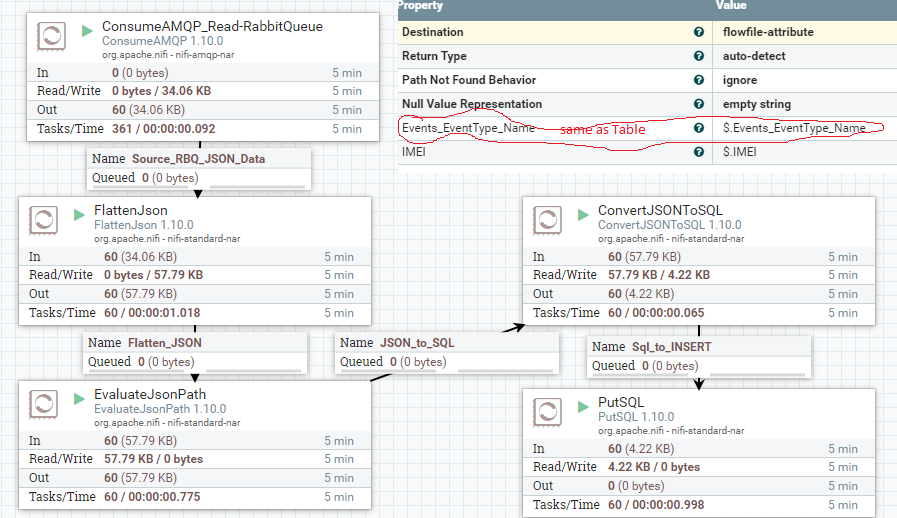Change the Return Type auto-detect value
The height and width of the screenshot is (518, 897).
(755, 56)
